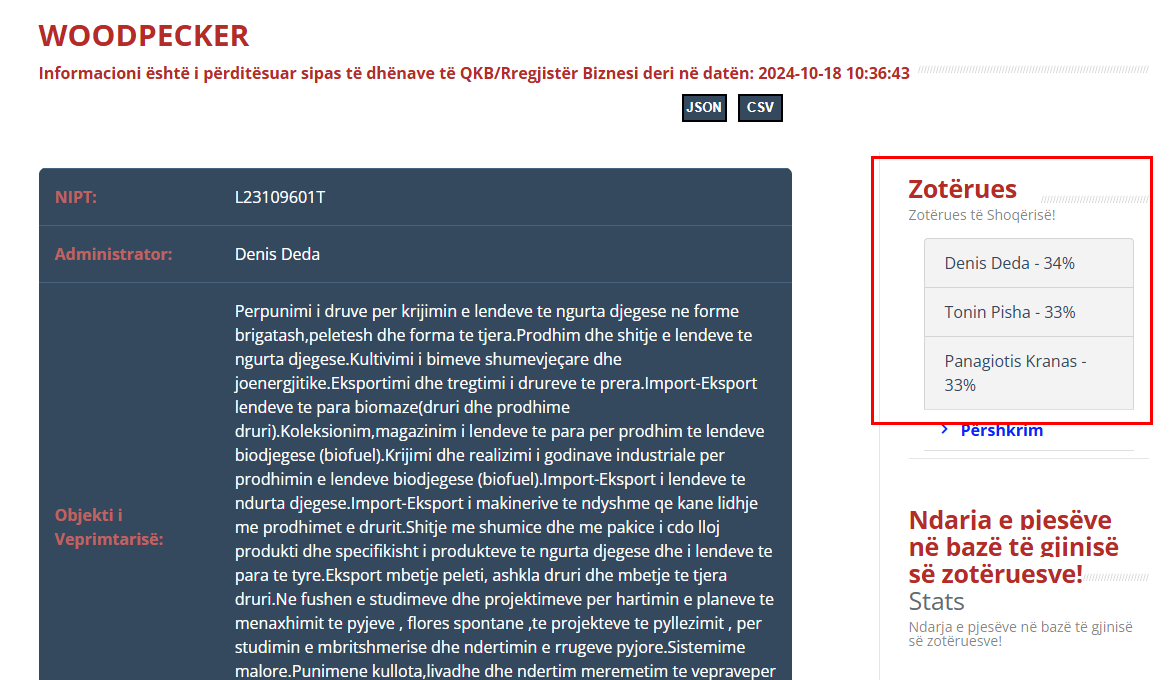Viewport: 1173px width, 680px height.
Task: Click the gender-share subtitle under Stats
Action: (x=1020, y=634)
